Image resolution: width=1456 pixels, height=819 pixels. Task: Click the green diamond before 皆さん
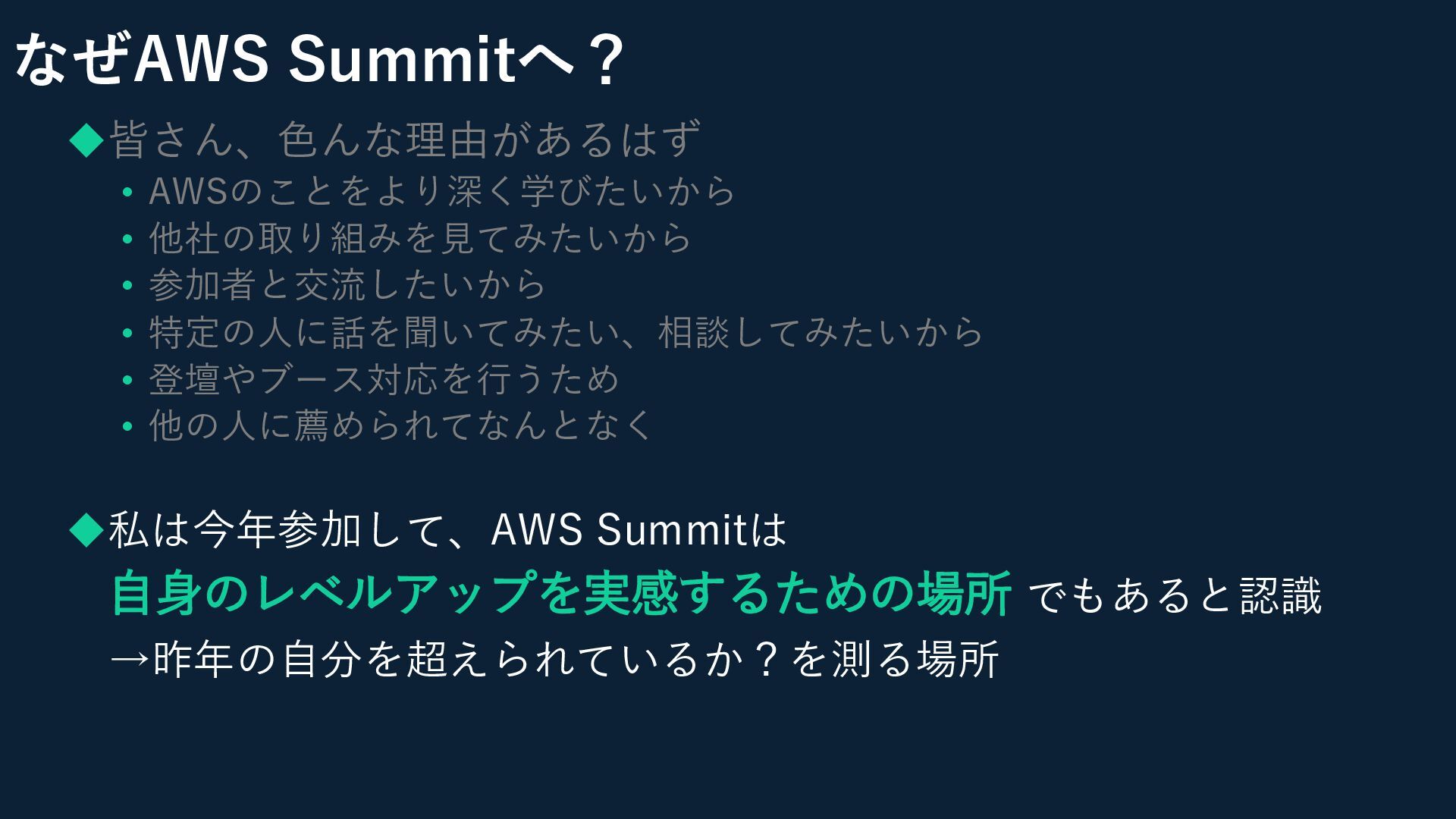point(86,141)
